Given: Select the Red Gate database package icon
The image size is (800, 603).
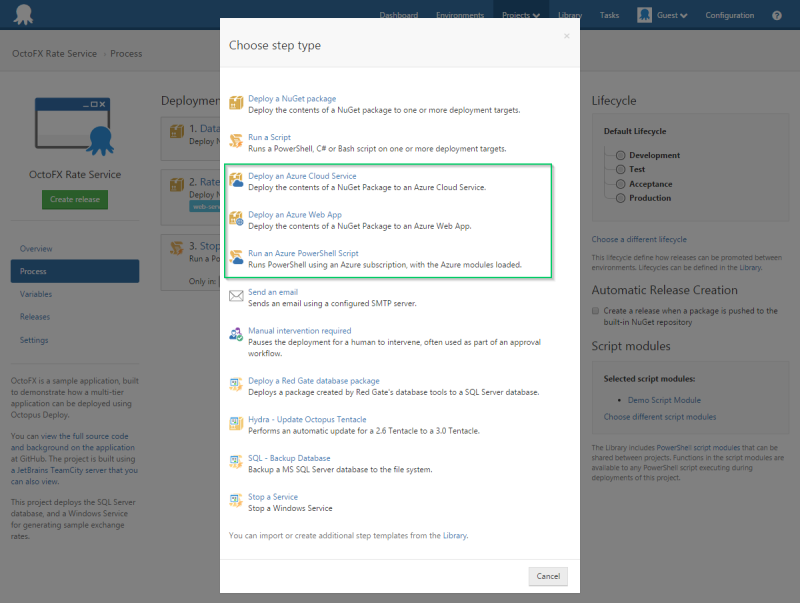Looking at the screenshot, I should [x=236, y=383].
